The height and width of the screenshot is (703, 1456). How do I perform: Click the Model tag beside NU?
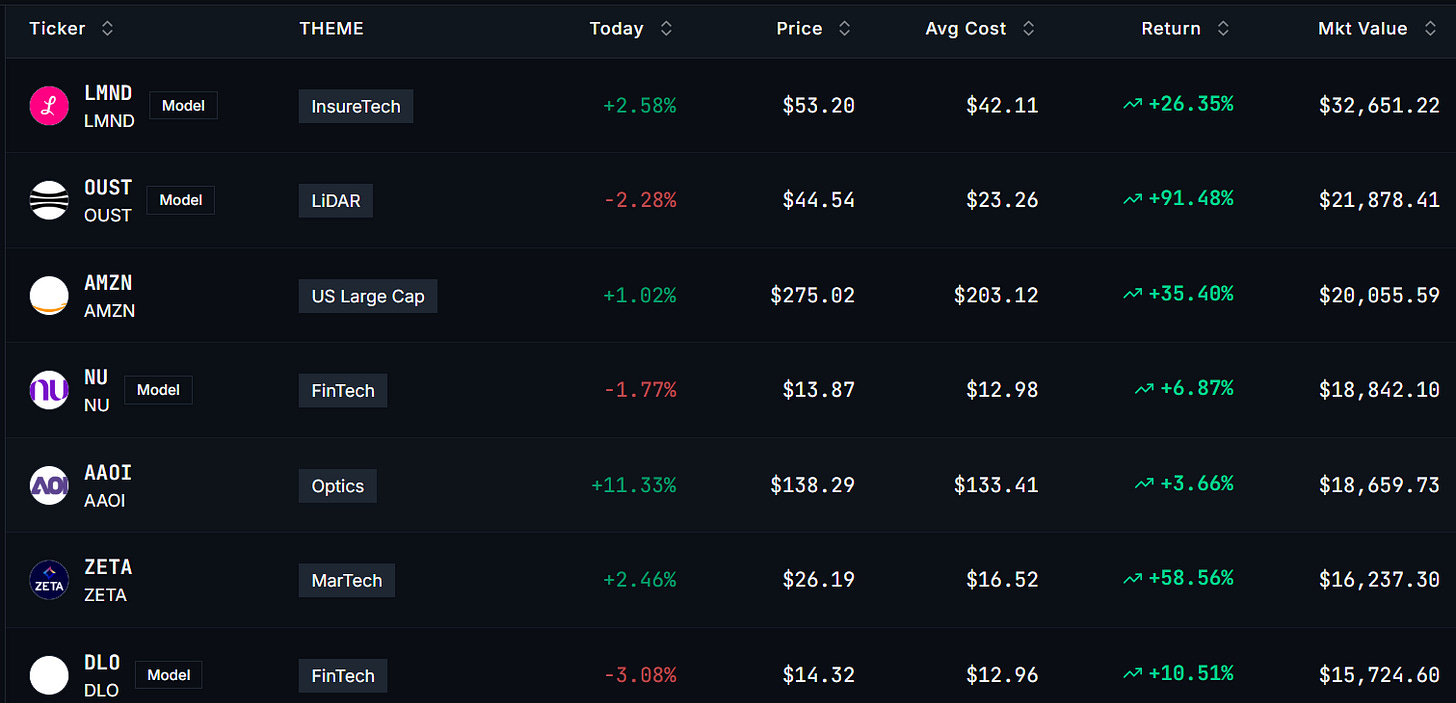click(x=158, y=390)
